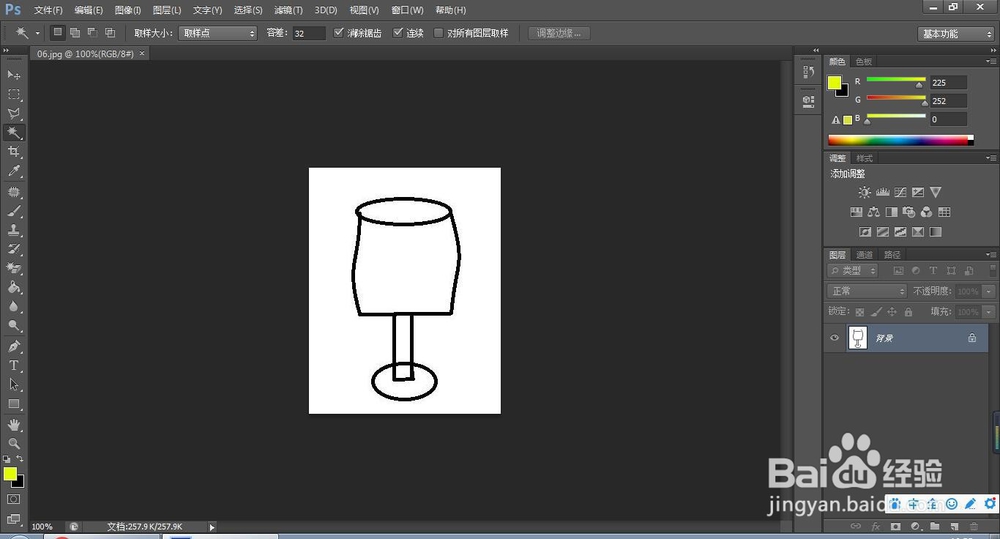1000x539 pixels.
Task: Click Intersect with Selection mode button
Action: coord(110,33)
